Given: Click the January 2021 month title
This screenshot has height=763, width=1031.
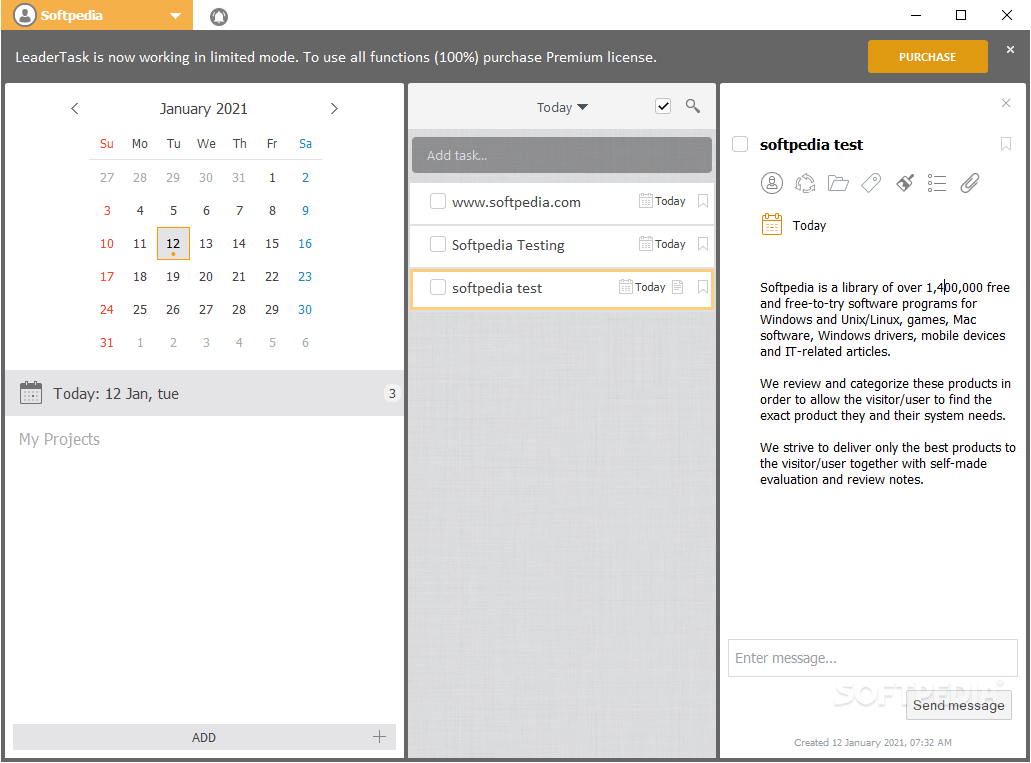Looking at the screenshot, I should pyautogui.click(x=203, y=109).
